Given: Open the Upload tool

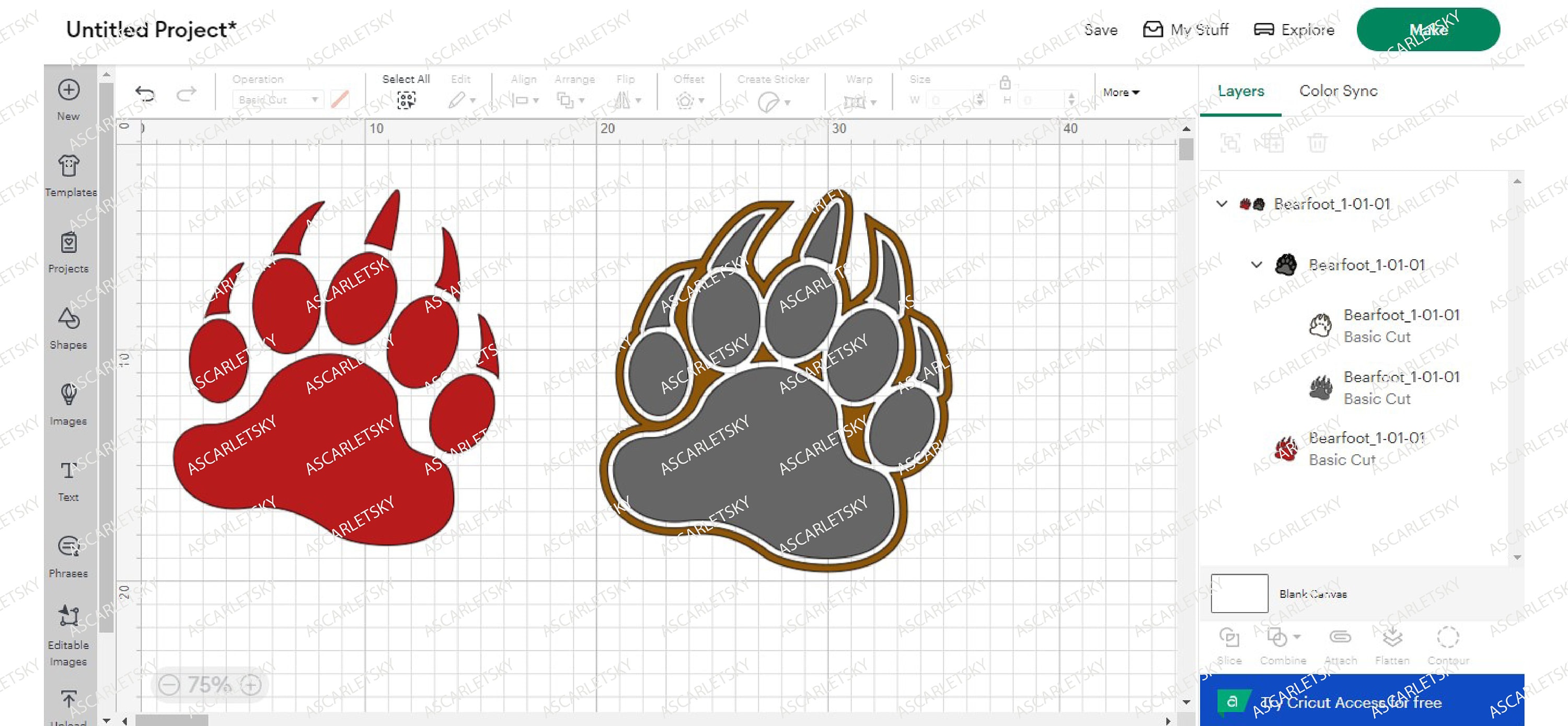Looking at the screenshot, I should [68, 700].
